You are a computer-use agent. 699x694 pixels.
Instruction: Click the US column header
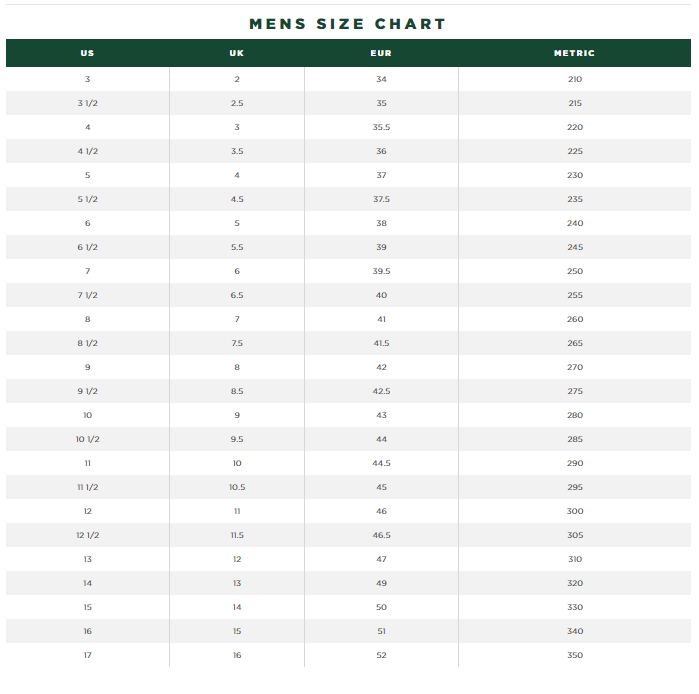click(87, 53)
